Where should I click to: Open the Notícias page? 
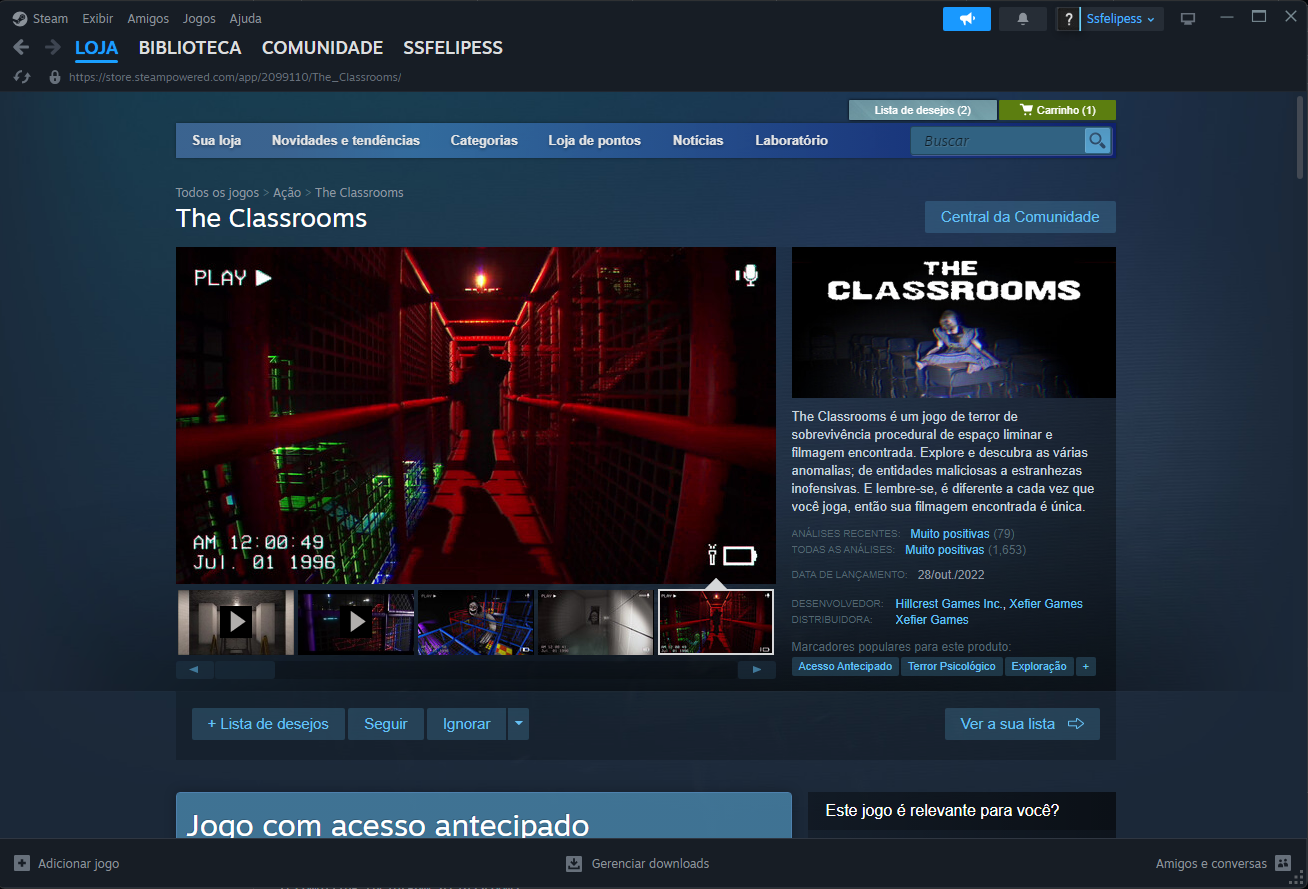(698, 141)
